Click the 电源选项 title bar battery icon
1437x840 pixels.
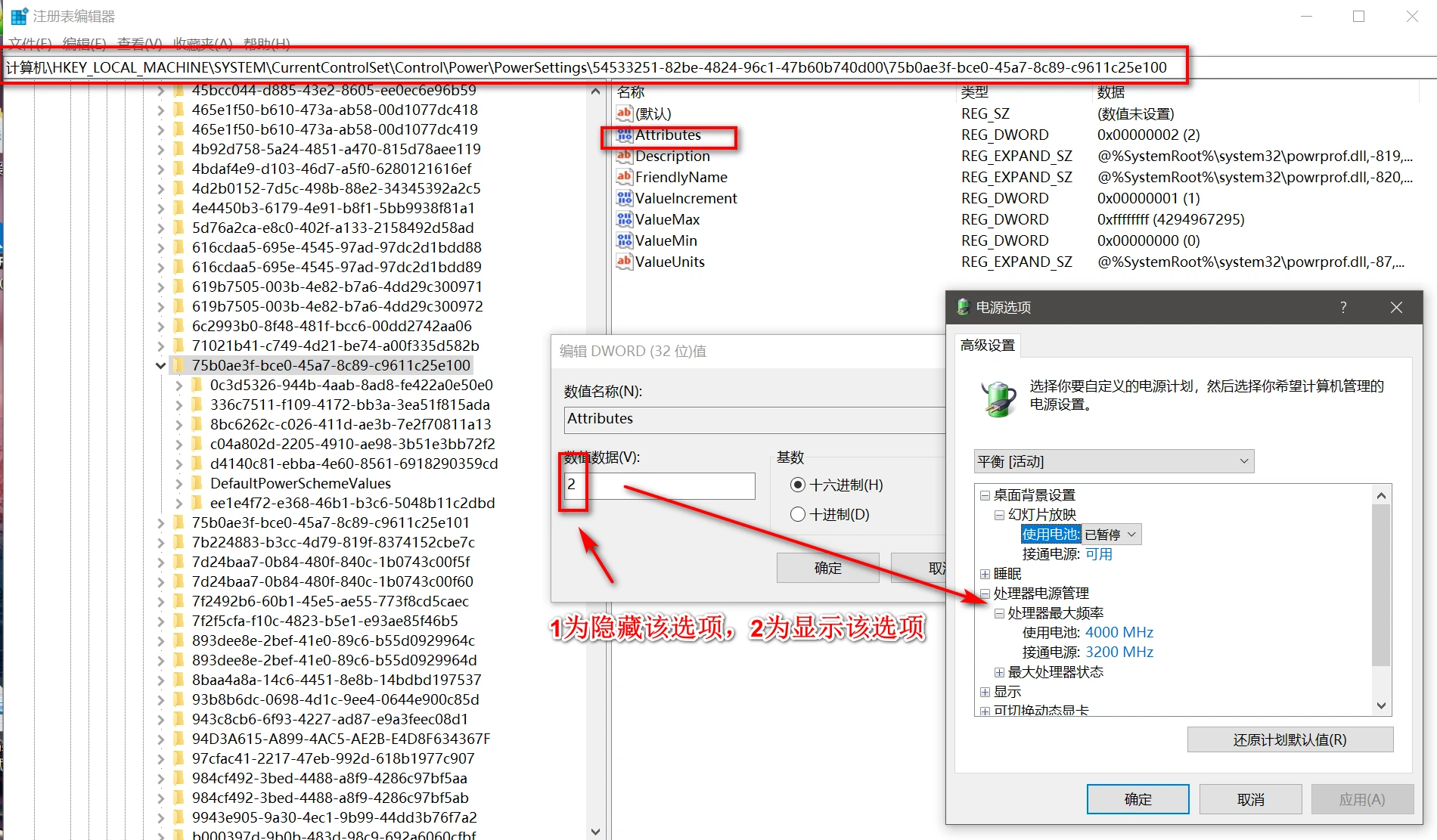coord(963,307)
